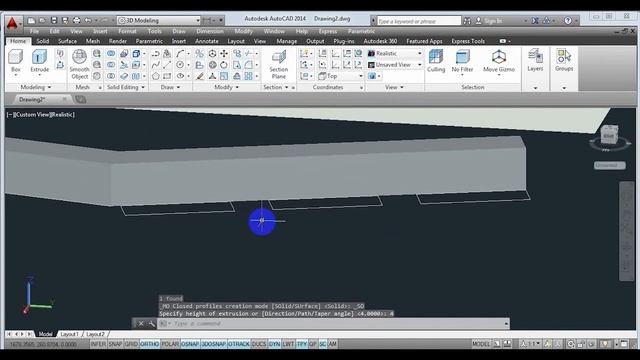Switch to the Layout1 tab
The height and width of the screenshot is (360, 640).
tap(69, 334)
